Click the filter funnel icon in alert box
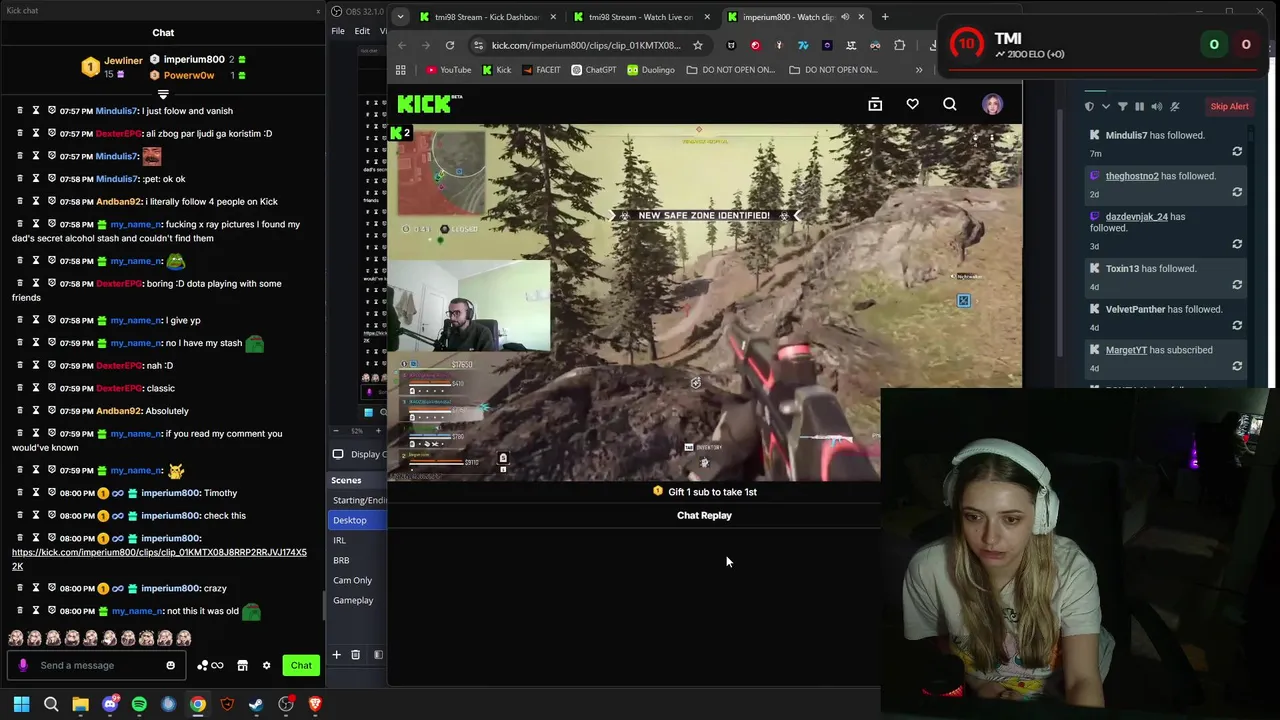This screenshot has height=720, width=1280. coord(1122,106)
